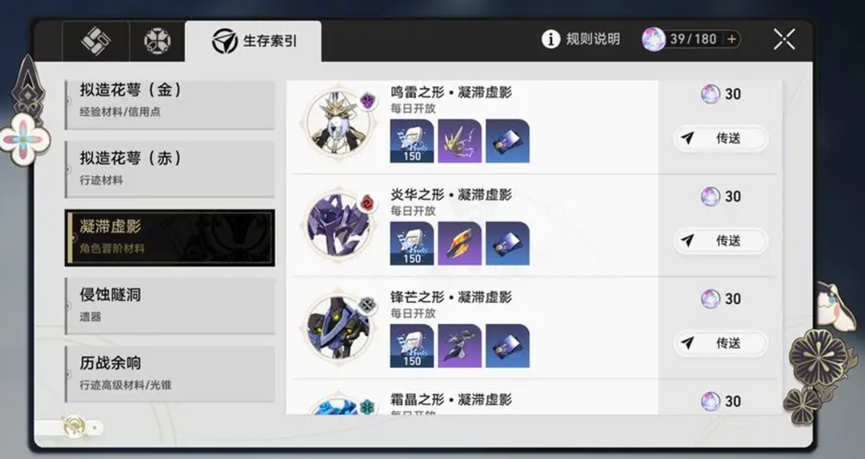
Task: View 炎华之形 boss portrait
Action: 337,225
